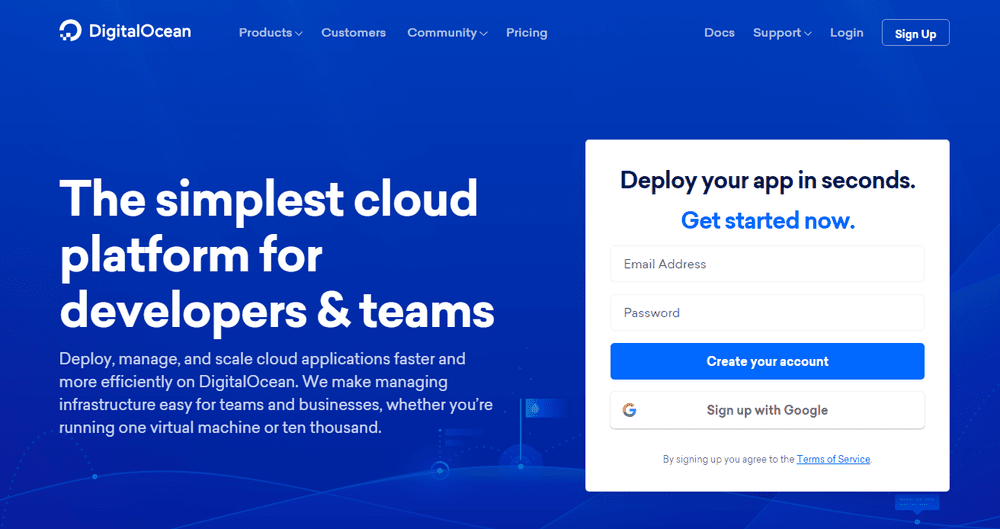Click the headline 'The simplest cloud platform'
This screenshot has width=1000, height=529.
point(277,256)
